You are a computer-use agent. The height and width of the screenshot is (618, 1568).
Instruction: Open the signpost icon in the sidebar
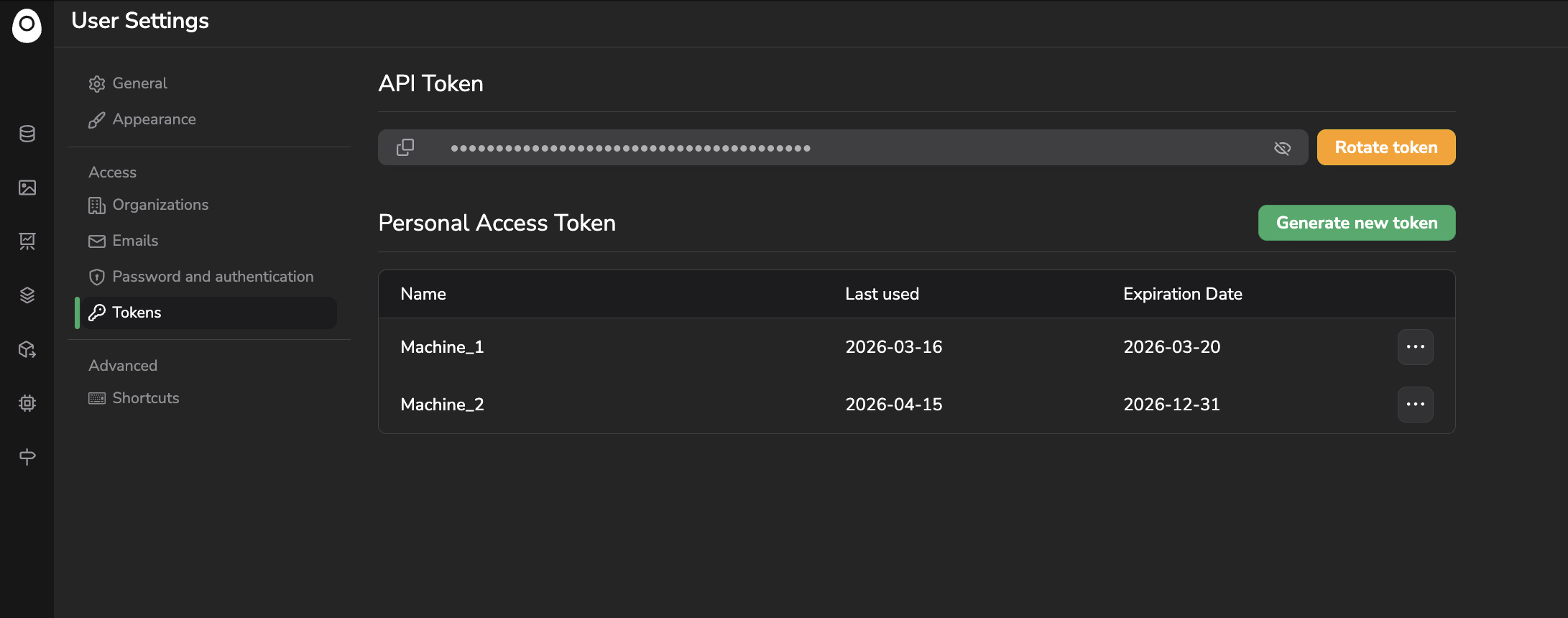point(27,457)
